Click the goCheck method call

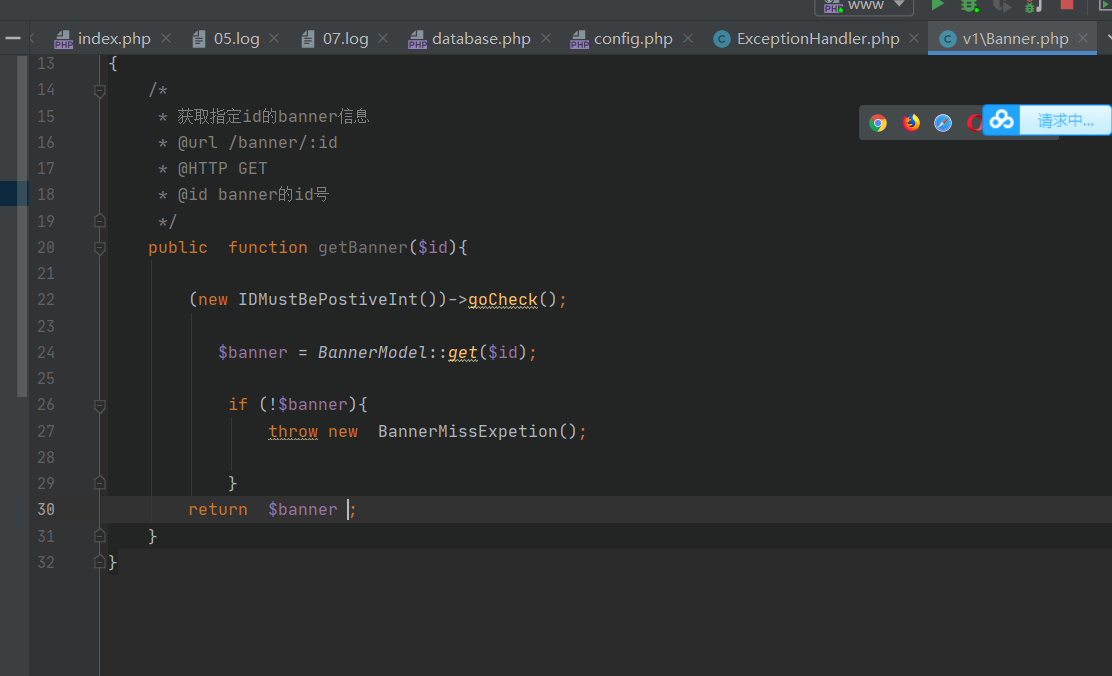coord(503,299)
